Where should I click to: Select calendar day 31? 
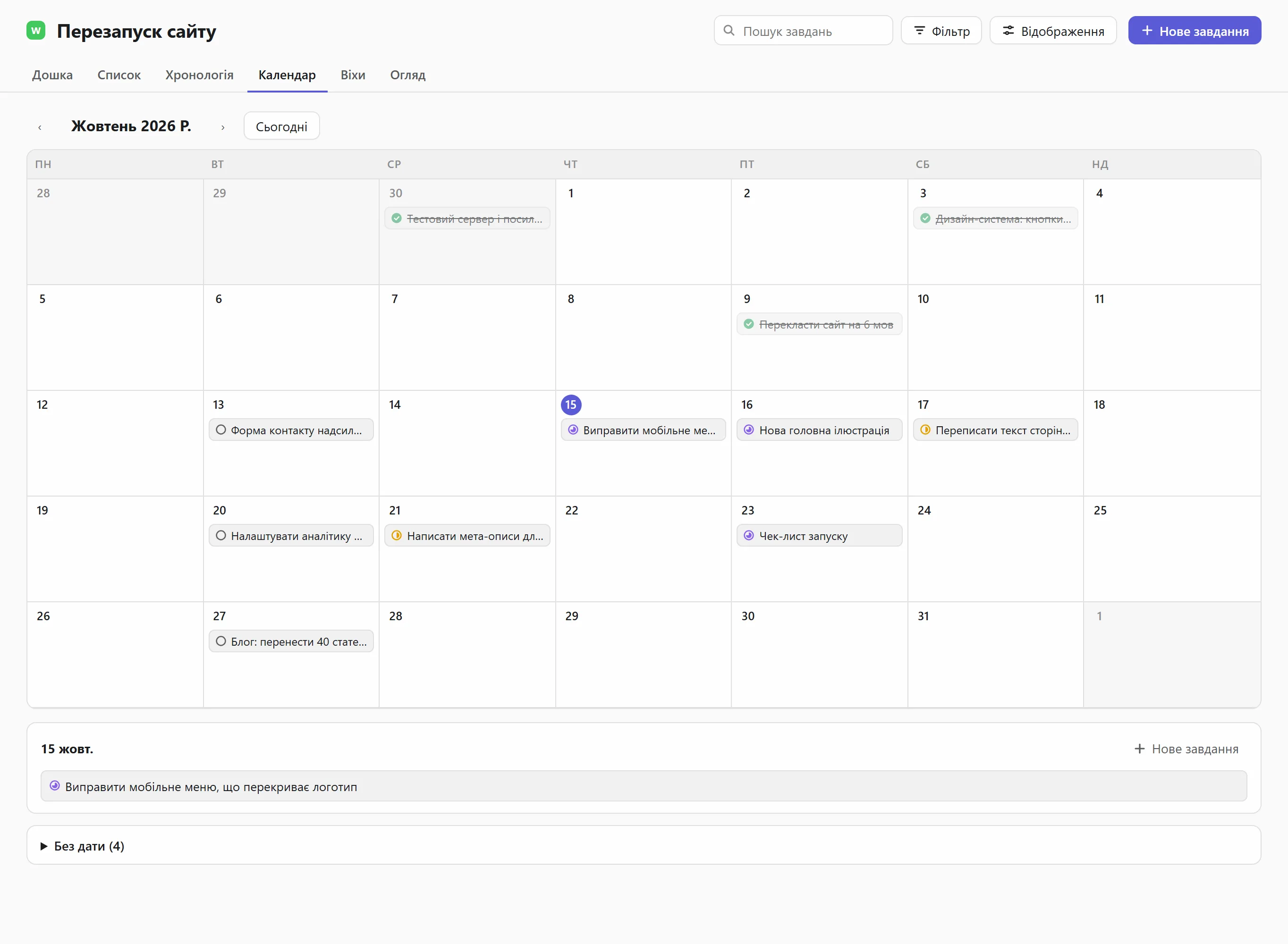[x=924, y=616]
